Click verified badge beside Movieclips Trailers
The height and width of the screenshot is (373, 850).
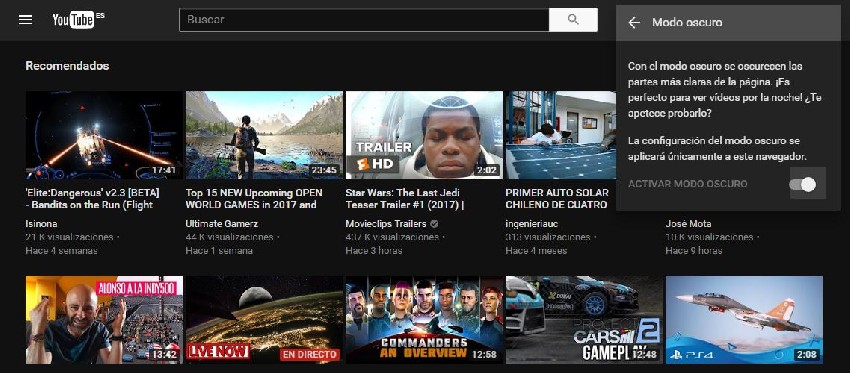tap(434, 223)
